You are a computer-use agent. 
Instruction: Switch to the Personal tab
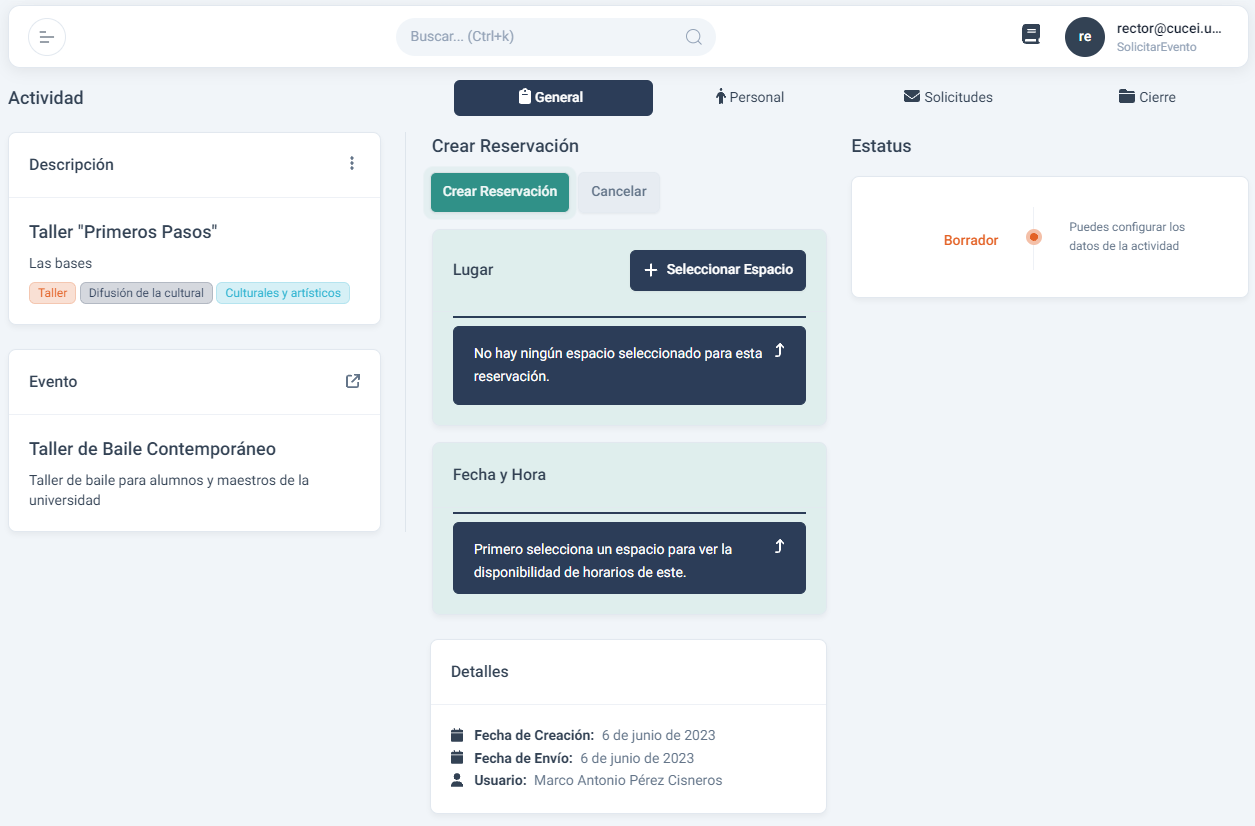(x=749, y=98)
